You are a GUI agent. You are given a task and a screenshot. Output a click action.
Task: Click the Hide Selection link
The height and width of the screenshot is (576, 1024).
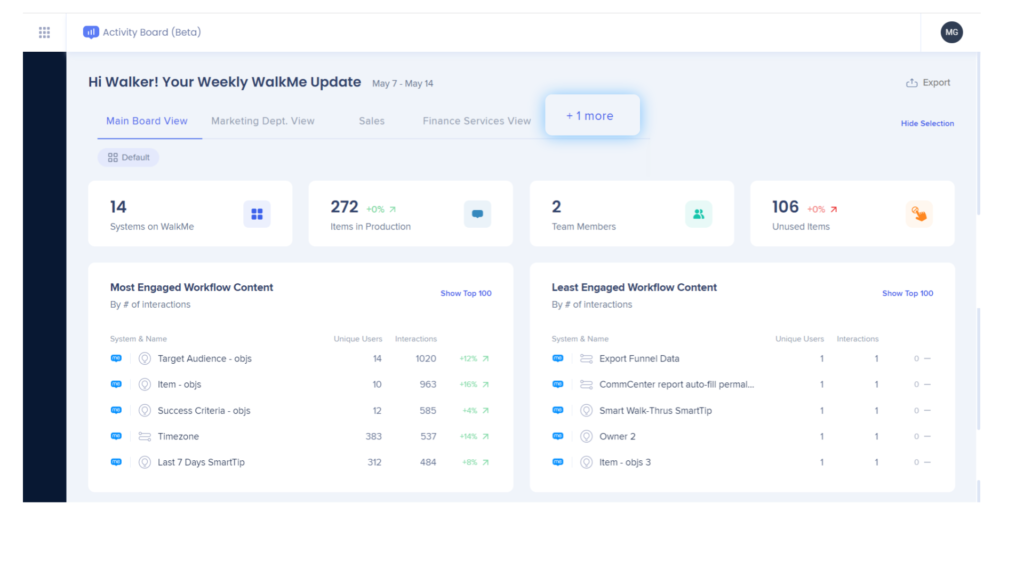[x=927, y=123]
